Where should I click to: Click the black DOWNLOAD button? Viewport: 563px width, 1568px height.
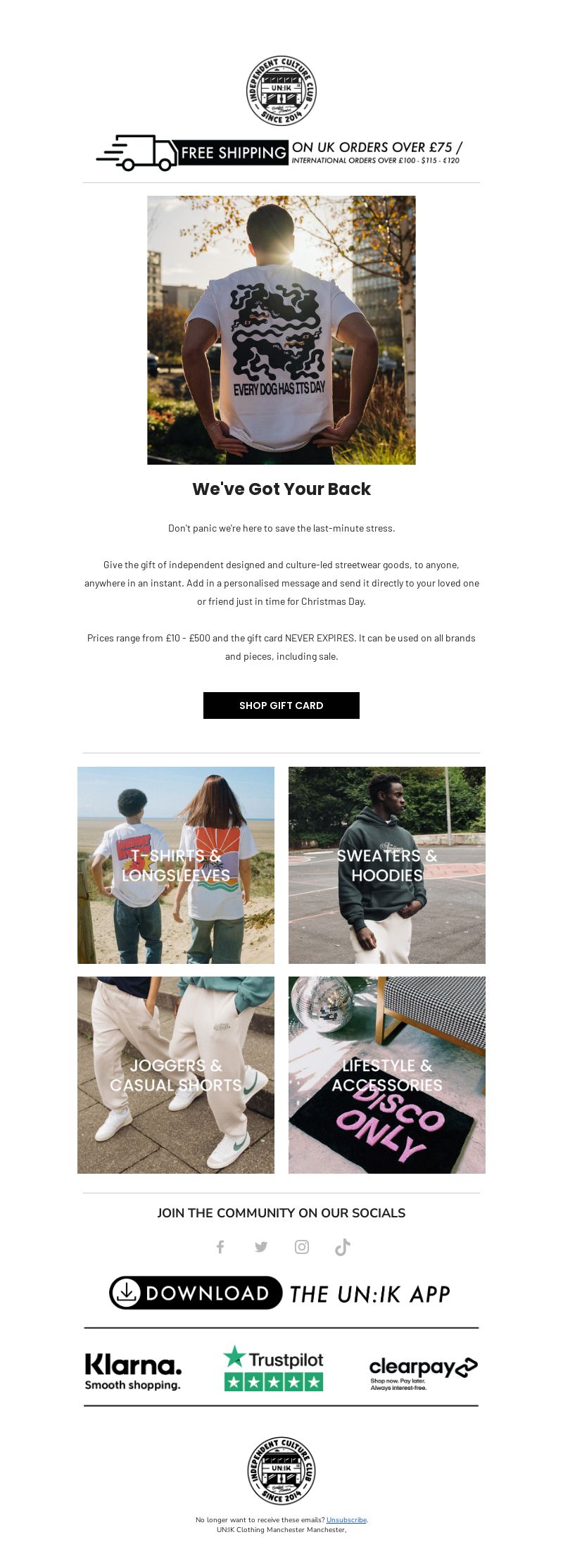[196, 1293]
